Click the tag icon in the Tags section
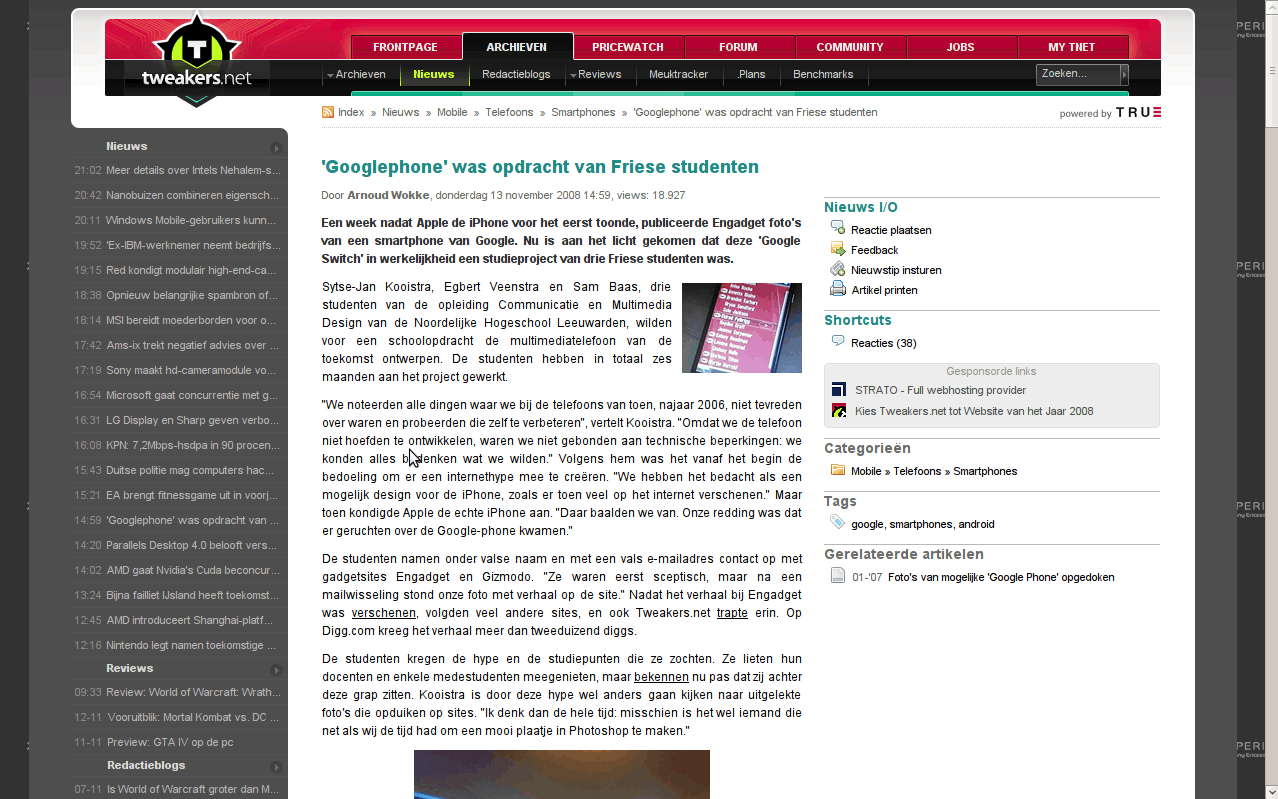1278x799 pixels. (x=837, y=522)
